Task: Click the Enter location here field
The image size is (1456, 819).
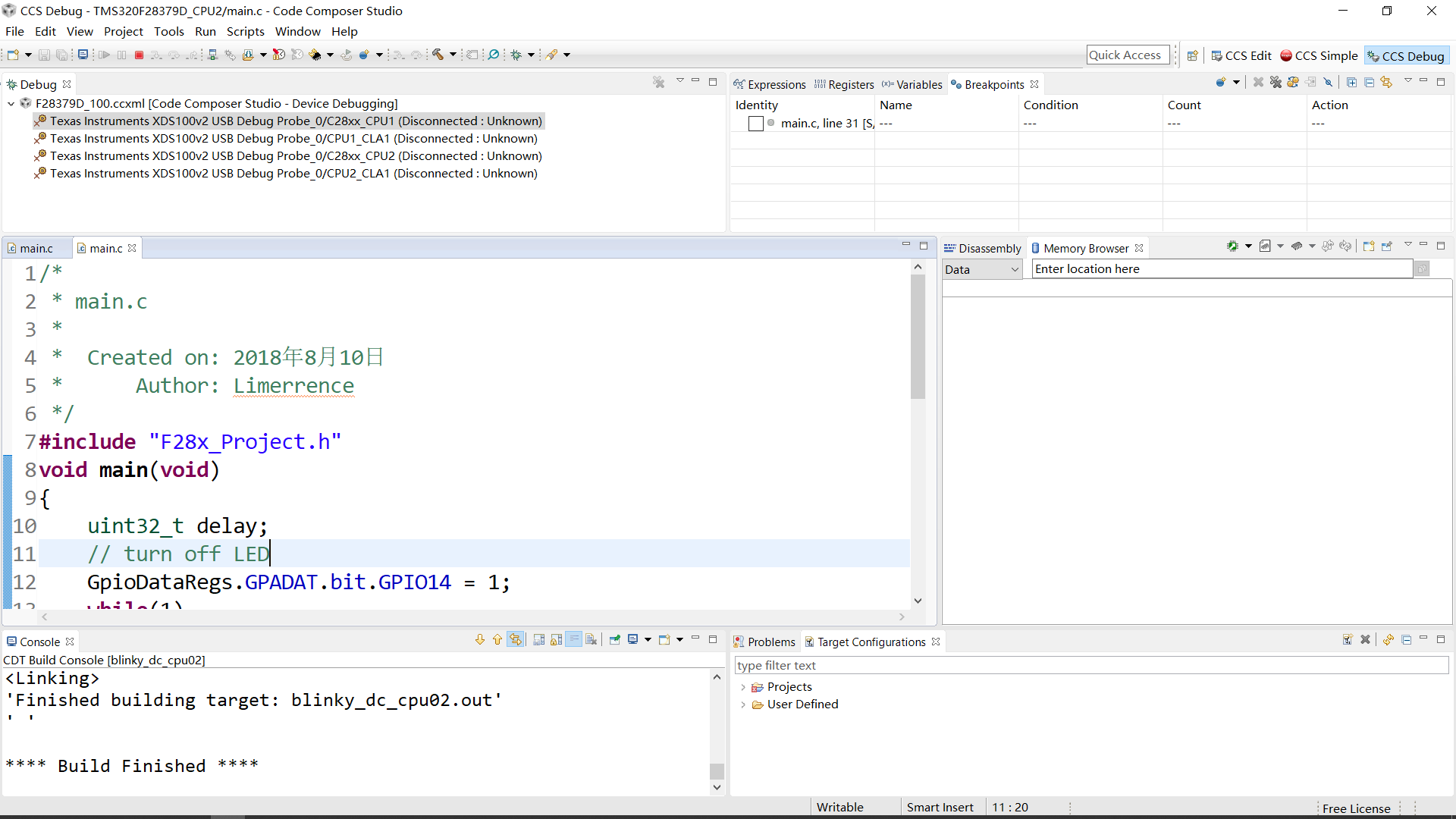Action: pos(1222,269)
